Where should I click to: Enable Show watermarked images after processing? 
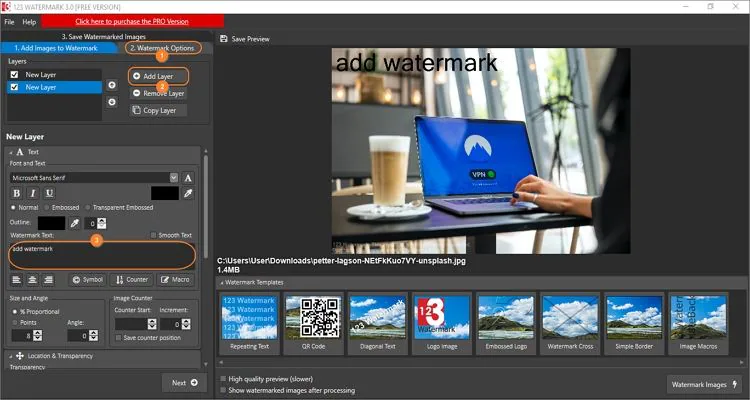coord(223,390)
